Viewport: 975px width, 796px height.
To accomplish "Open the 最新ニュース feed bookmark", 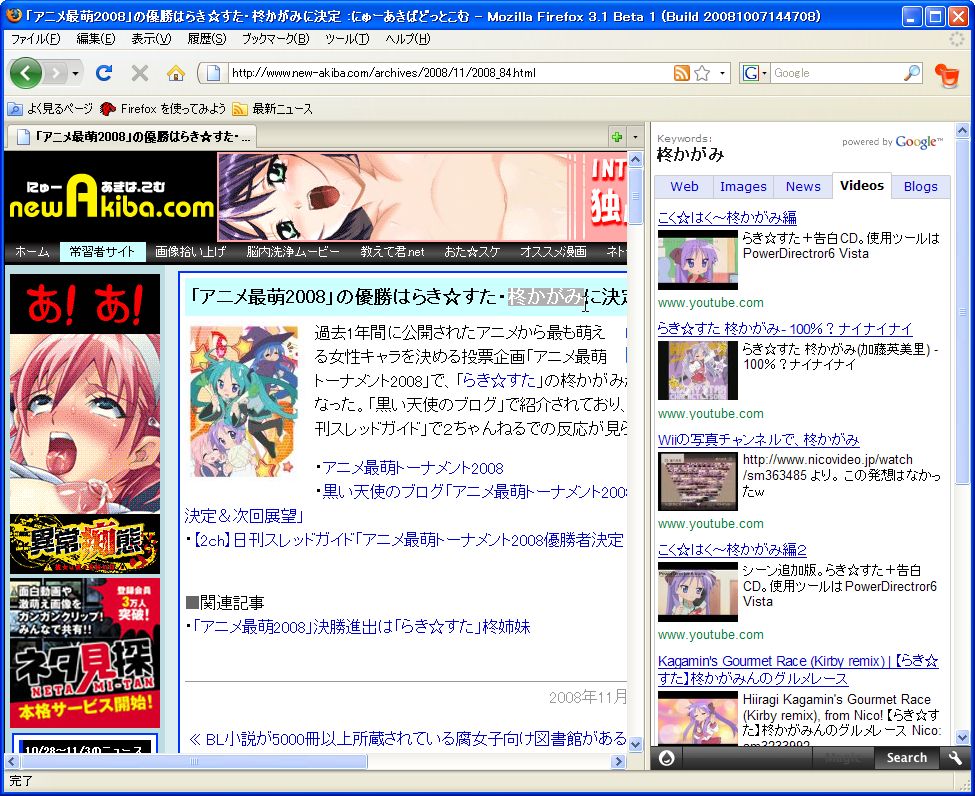I will [272, 109].
